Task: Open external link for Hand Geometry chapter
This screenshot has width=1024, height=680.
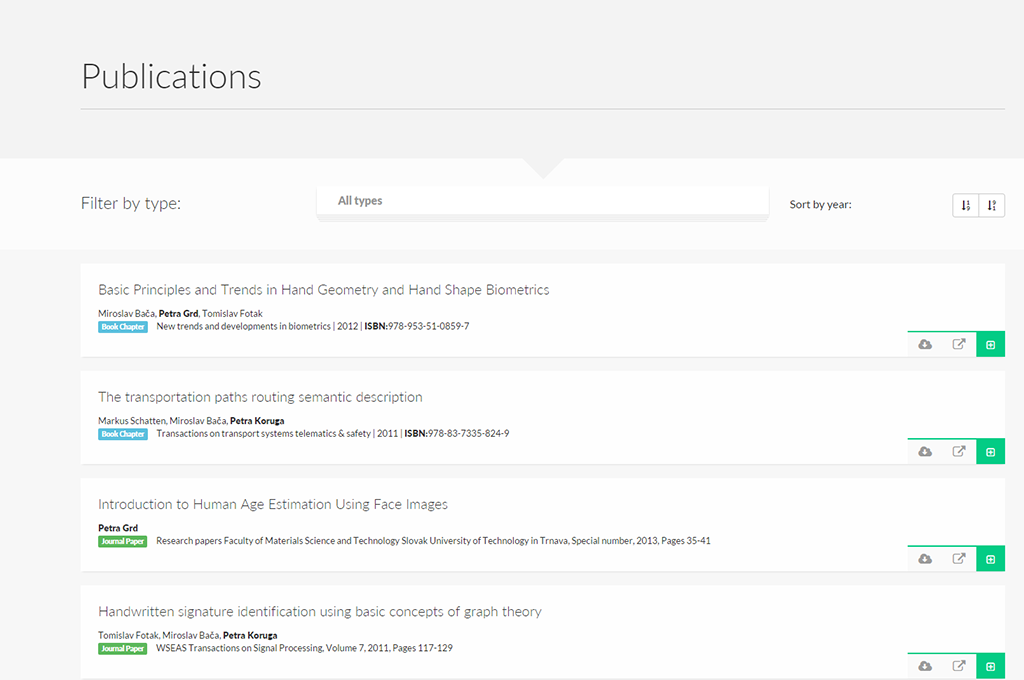Action: [x=958, y=344]
